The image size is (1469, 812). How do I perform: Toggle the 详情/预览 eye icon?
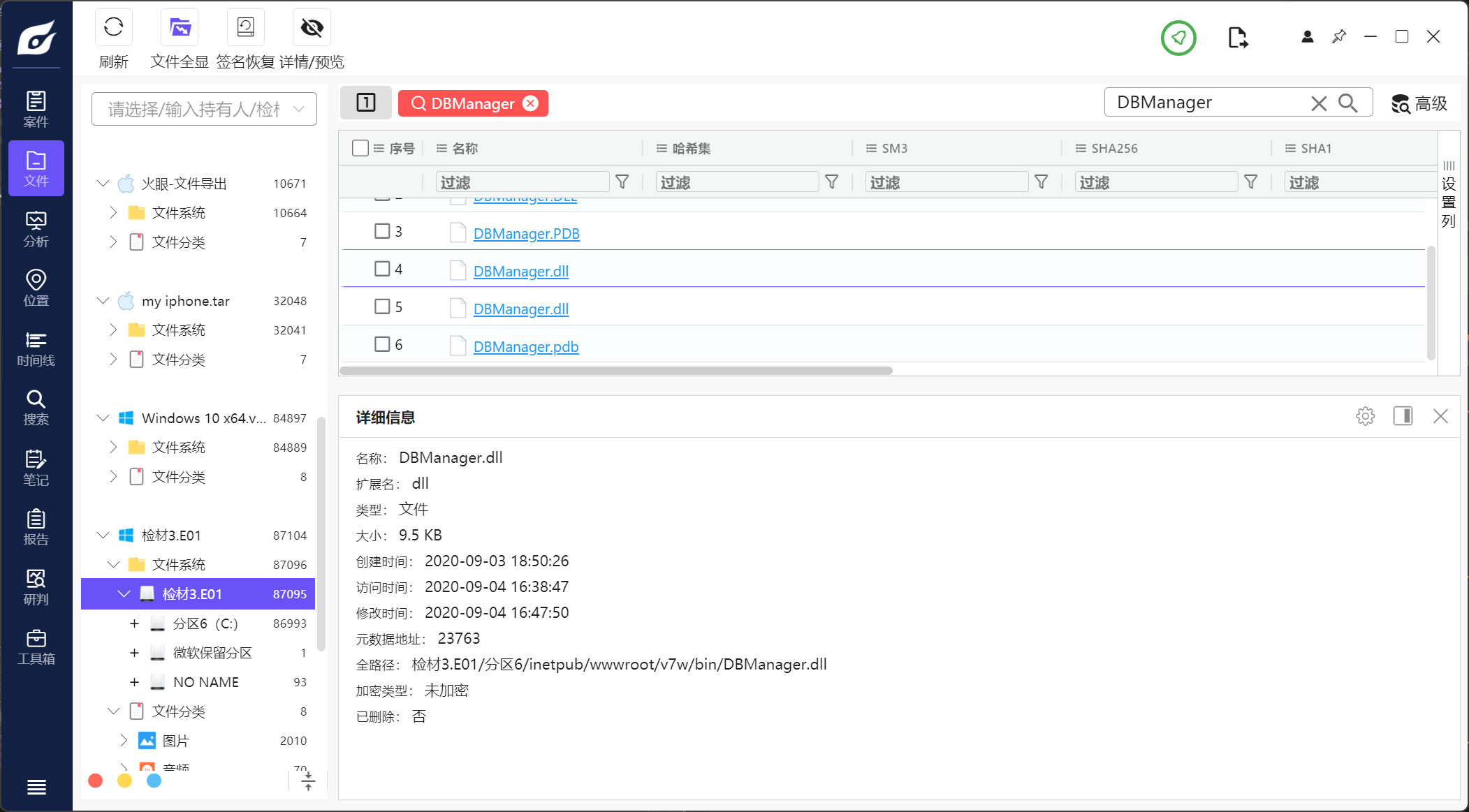pyautogui.click(x=312, y=28)
